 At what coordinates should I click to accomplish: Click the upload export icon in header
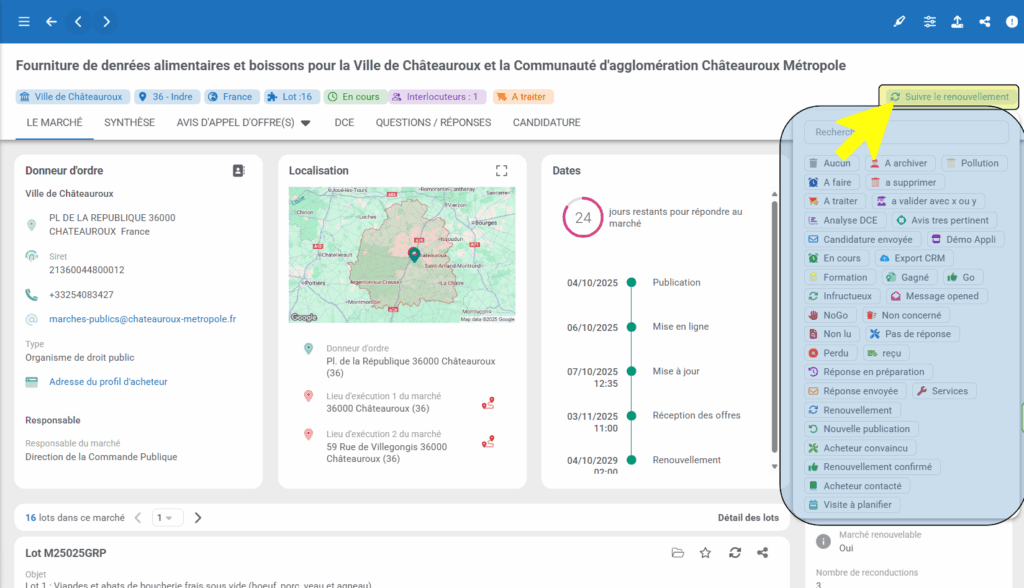click(957, 22)
